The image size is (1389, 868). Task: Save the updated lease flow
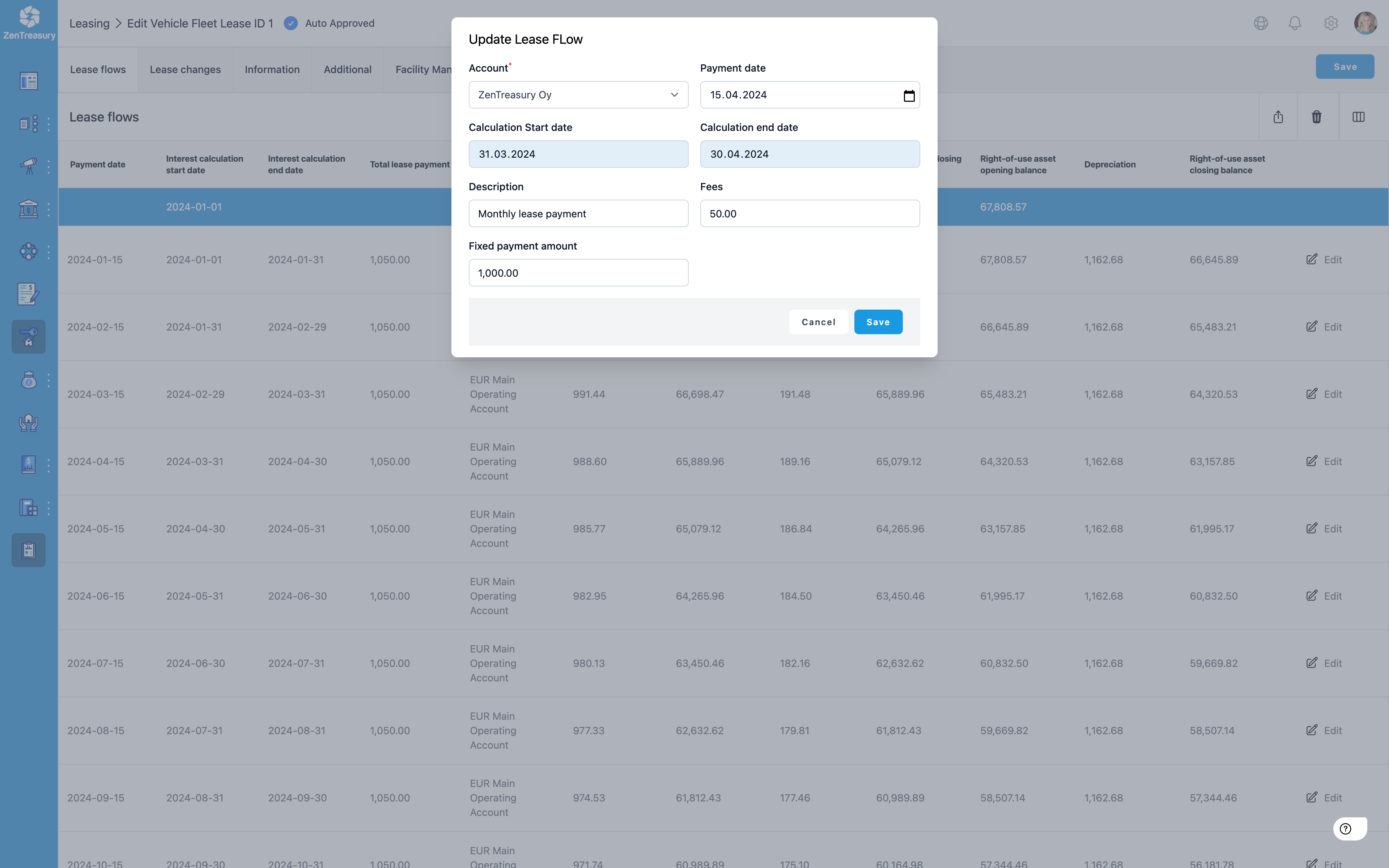[878, 322]
